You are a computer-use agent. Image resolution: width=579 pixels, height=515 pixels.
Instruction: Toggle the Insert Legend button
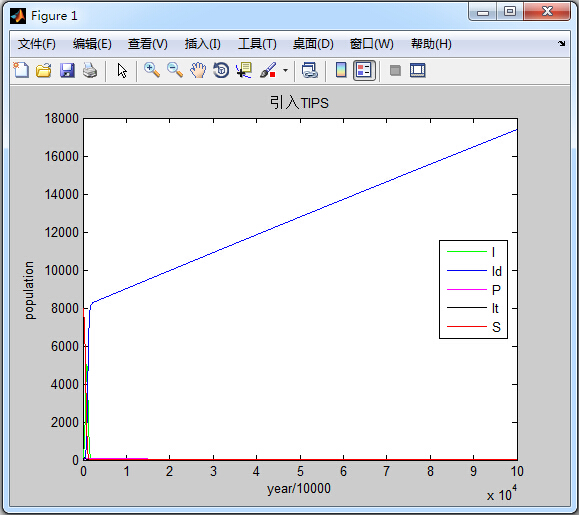(364, 70)
